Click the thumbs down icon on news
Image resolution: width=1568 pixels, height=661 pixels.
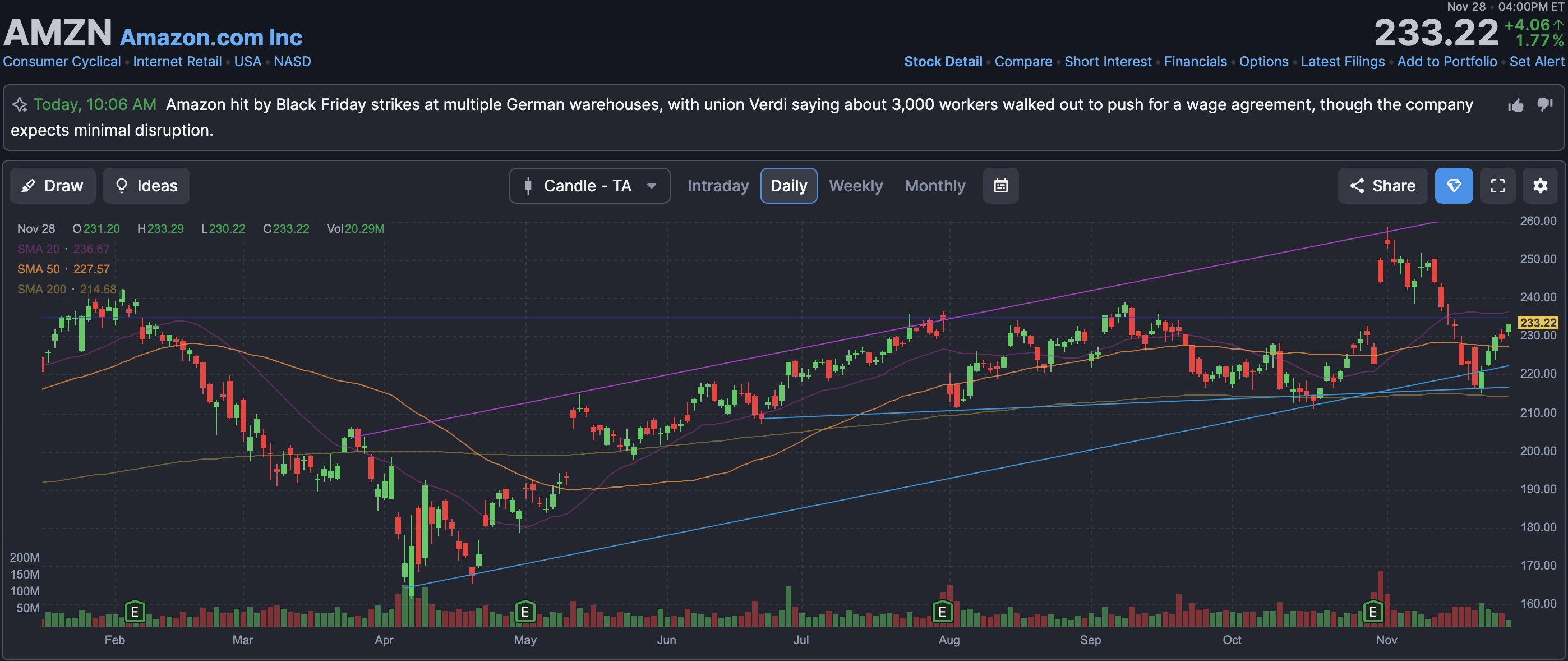pos(1545,104)
